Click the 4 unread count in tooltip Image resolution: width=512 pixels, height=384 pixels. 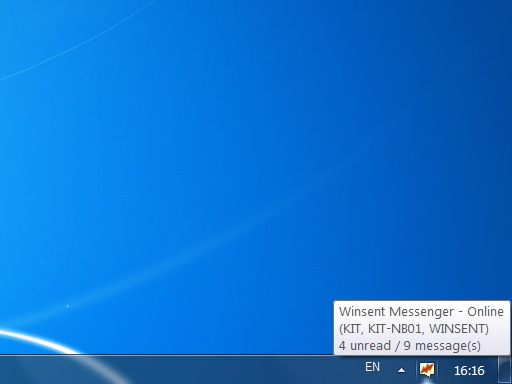point(365,345)
